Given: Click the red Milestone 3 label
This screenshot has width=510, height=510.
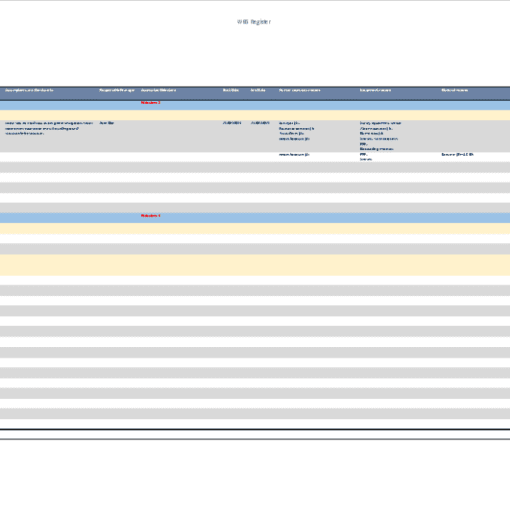Looking at the screenshot, I should click(x=150, y=103).
